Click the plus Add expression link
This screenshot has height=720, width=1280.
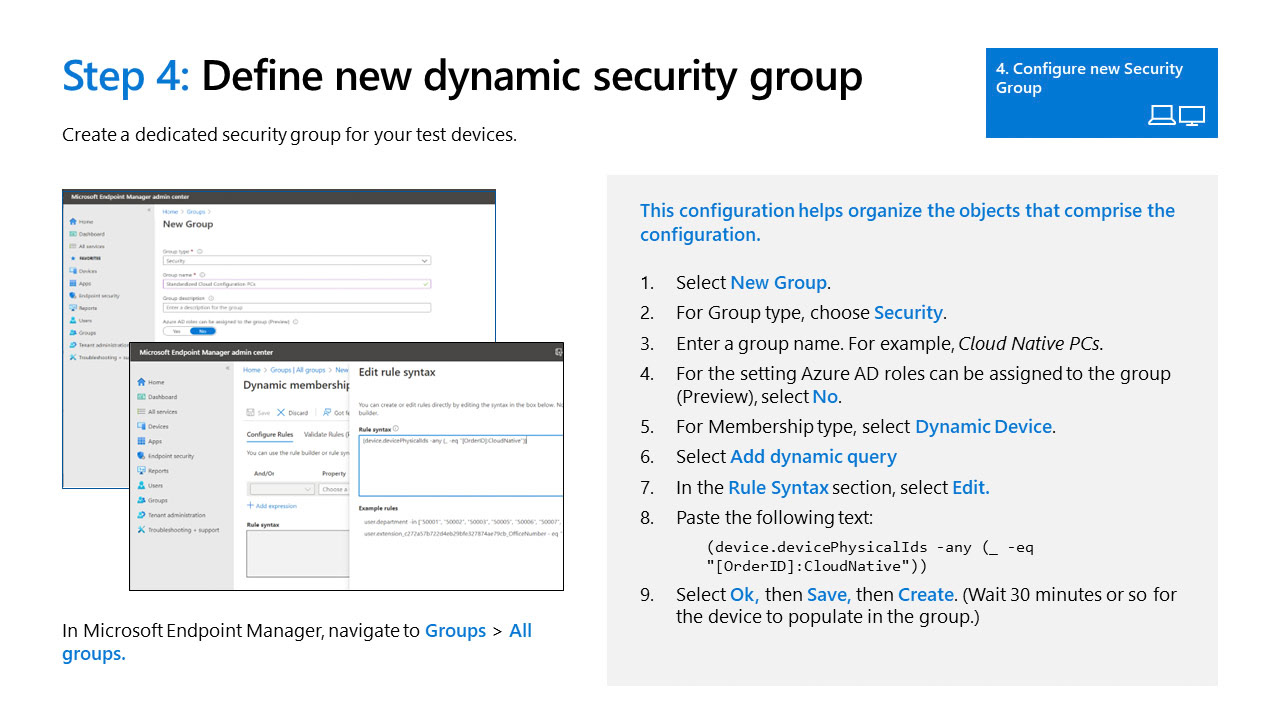(x=272, y=506)
